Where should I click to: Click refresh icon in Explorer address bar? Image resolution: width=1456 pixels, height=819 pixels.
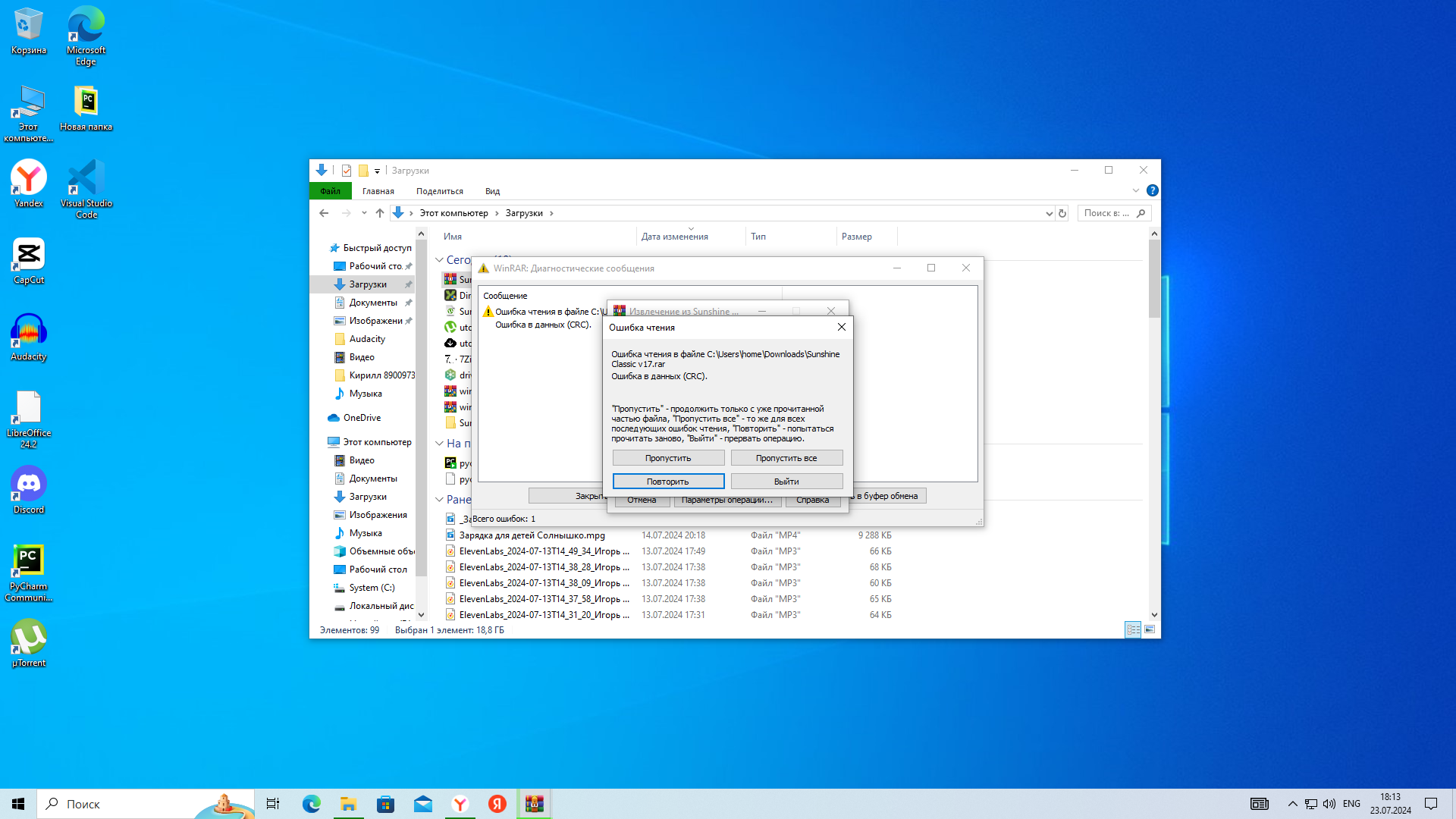point(1062,213)
